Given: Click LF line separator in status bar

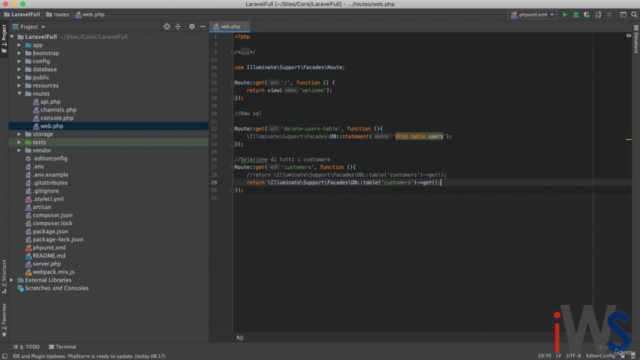Looking at the screenshot, I should pyautogui.click(x=558, y=356).
